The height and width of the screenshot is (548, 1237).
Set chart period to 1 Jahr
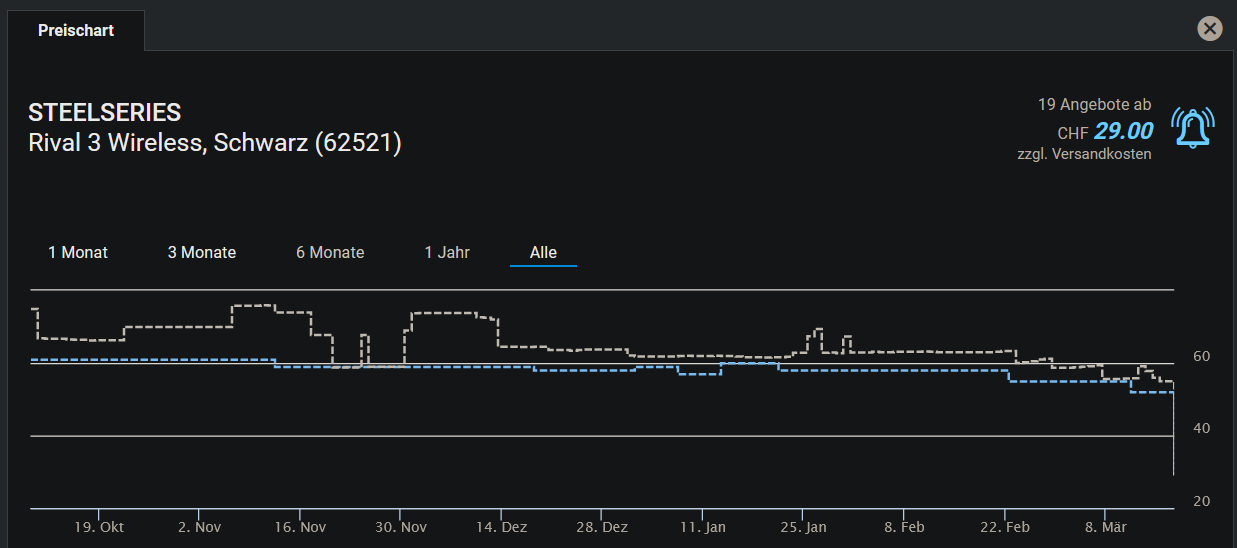pyautogui.click(x=447, y=252)
